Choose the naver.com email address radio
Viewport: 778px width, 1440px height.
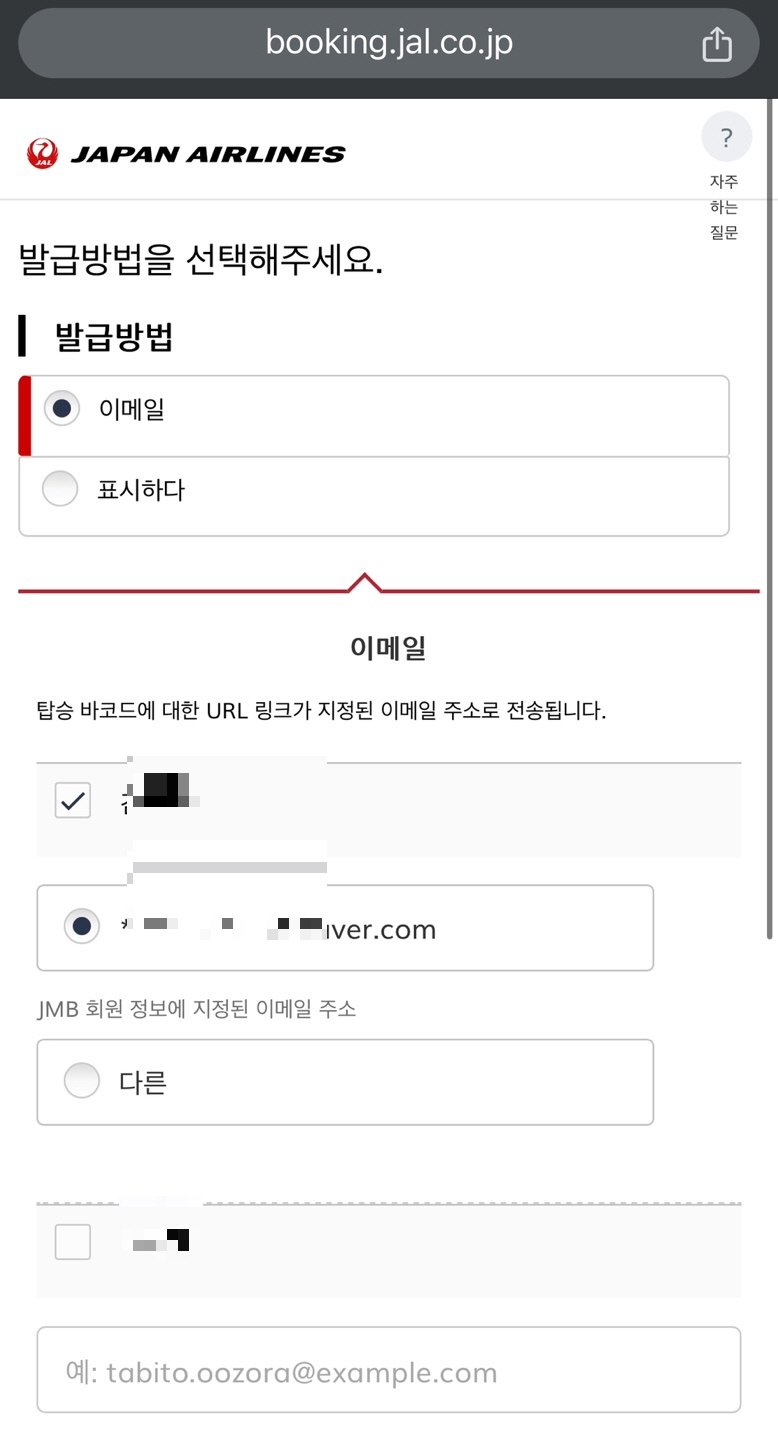[x=81, y=927]
